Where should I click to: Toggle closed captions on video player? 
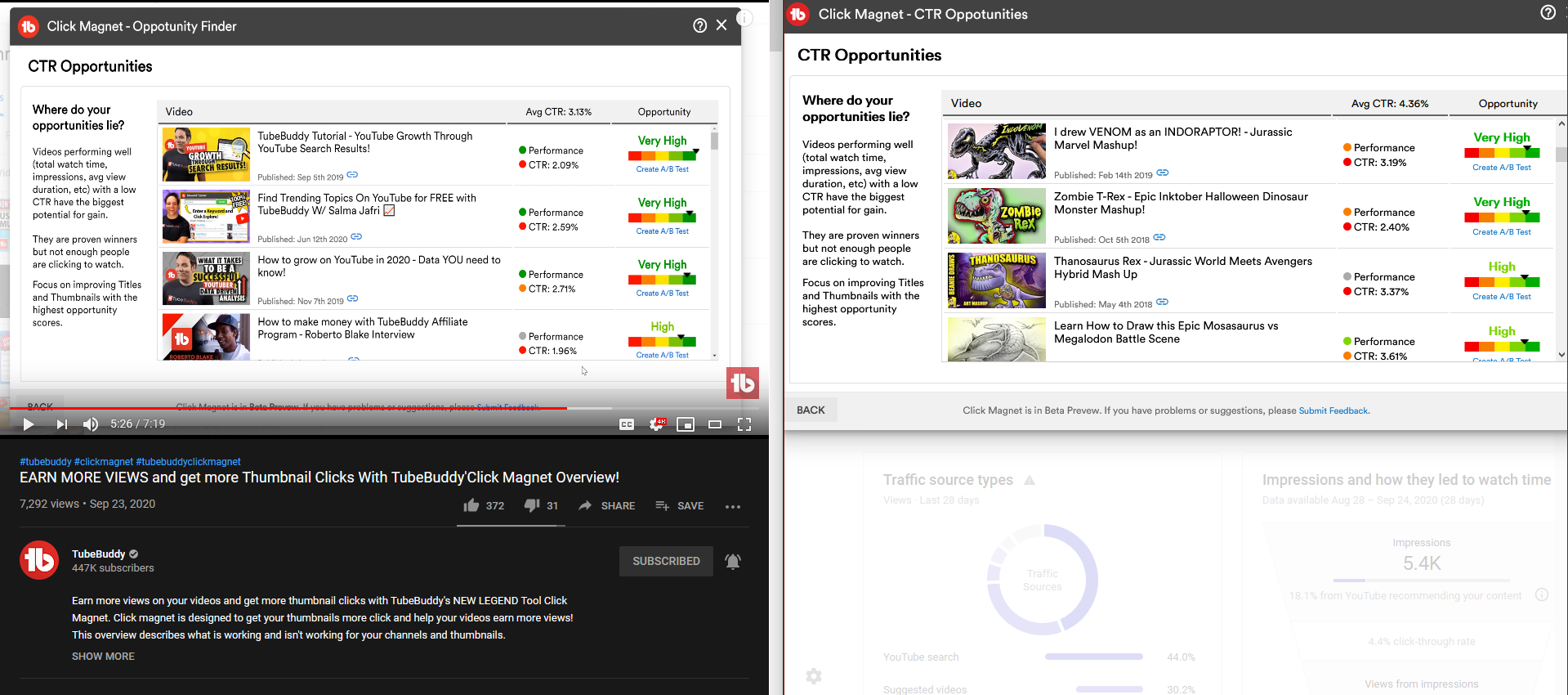[627, 424]
